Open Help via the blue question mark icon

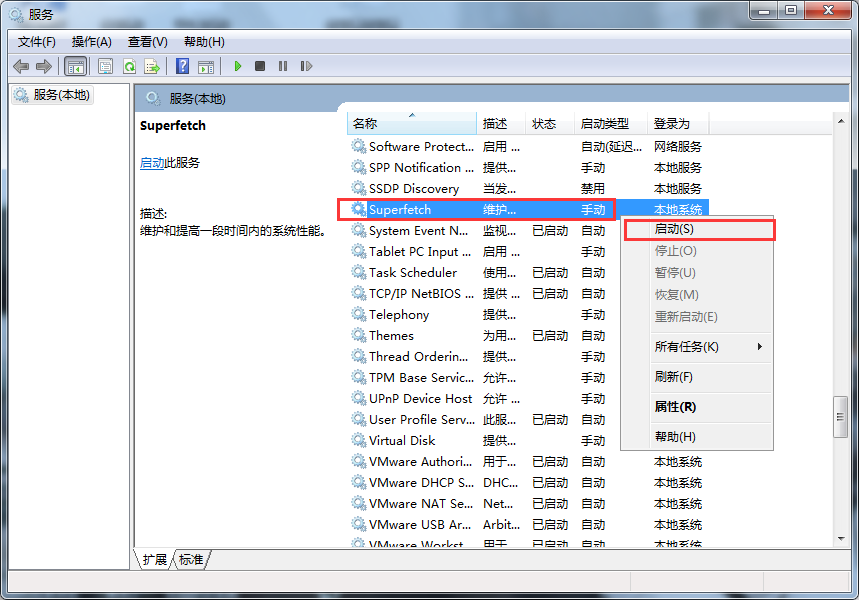pos(182,66)
